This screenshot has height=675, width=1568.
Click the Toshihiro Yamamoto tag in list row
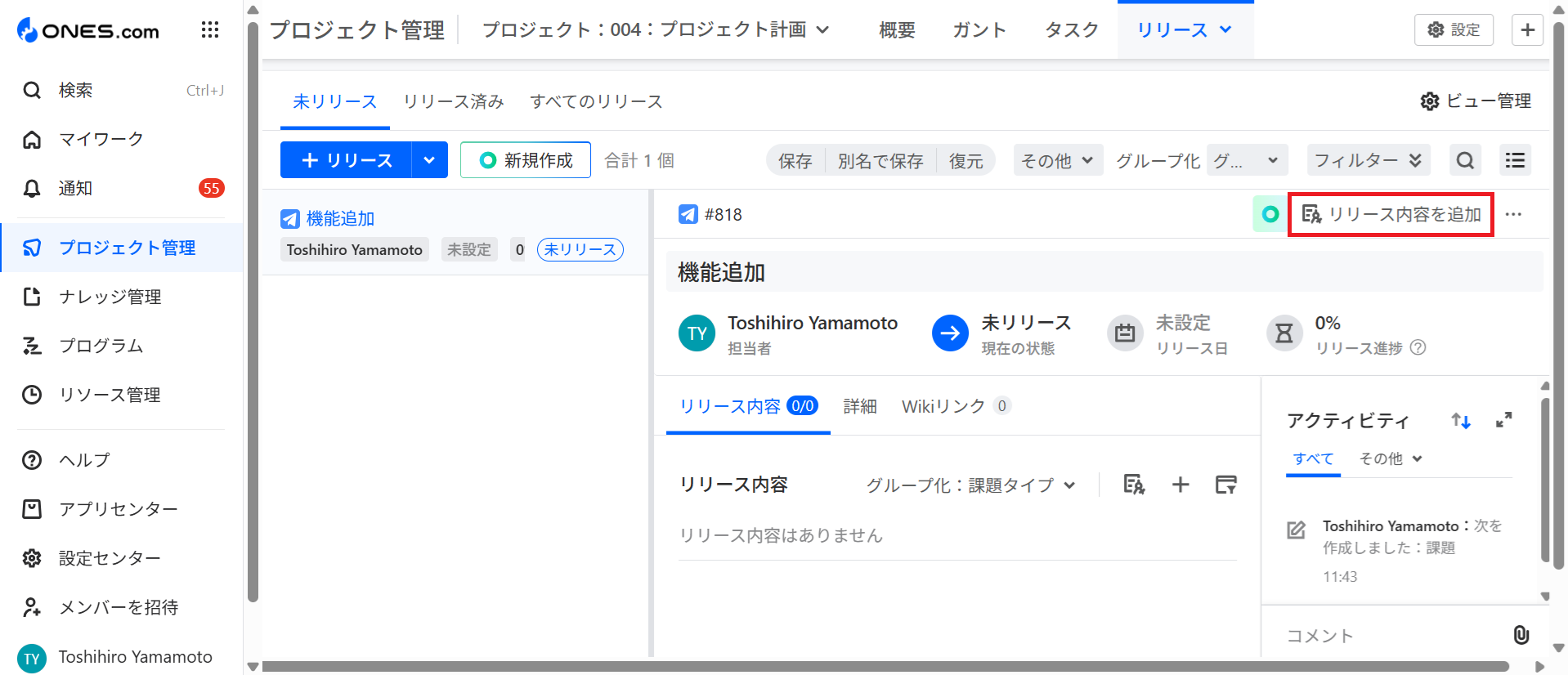(x=355, y=249)
